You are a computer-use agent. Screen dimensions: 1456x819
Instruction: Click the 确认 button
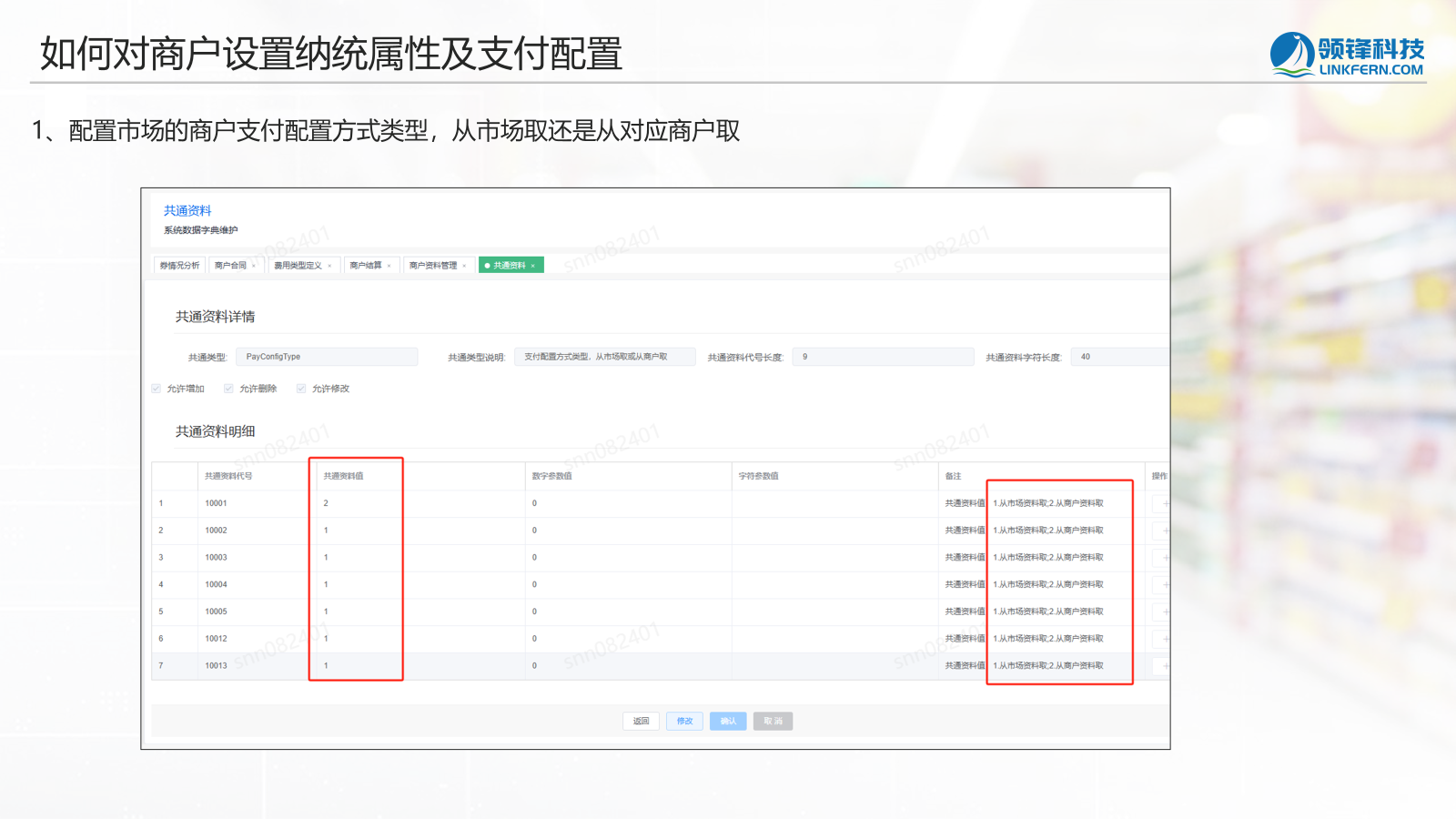click(x=728, y=722)
